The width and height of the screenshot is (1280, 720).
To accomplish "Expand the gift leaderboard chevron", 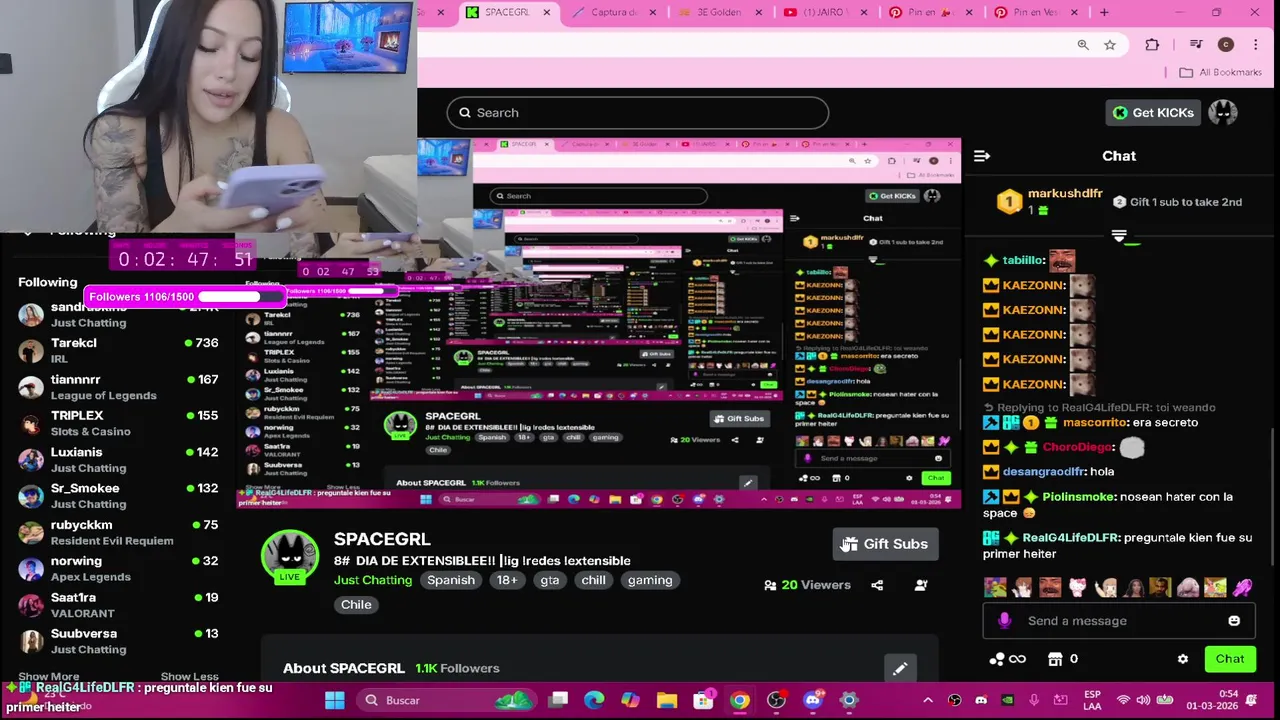I will coord(1119,237).
